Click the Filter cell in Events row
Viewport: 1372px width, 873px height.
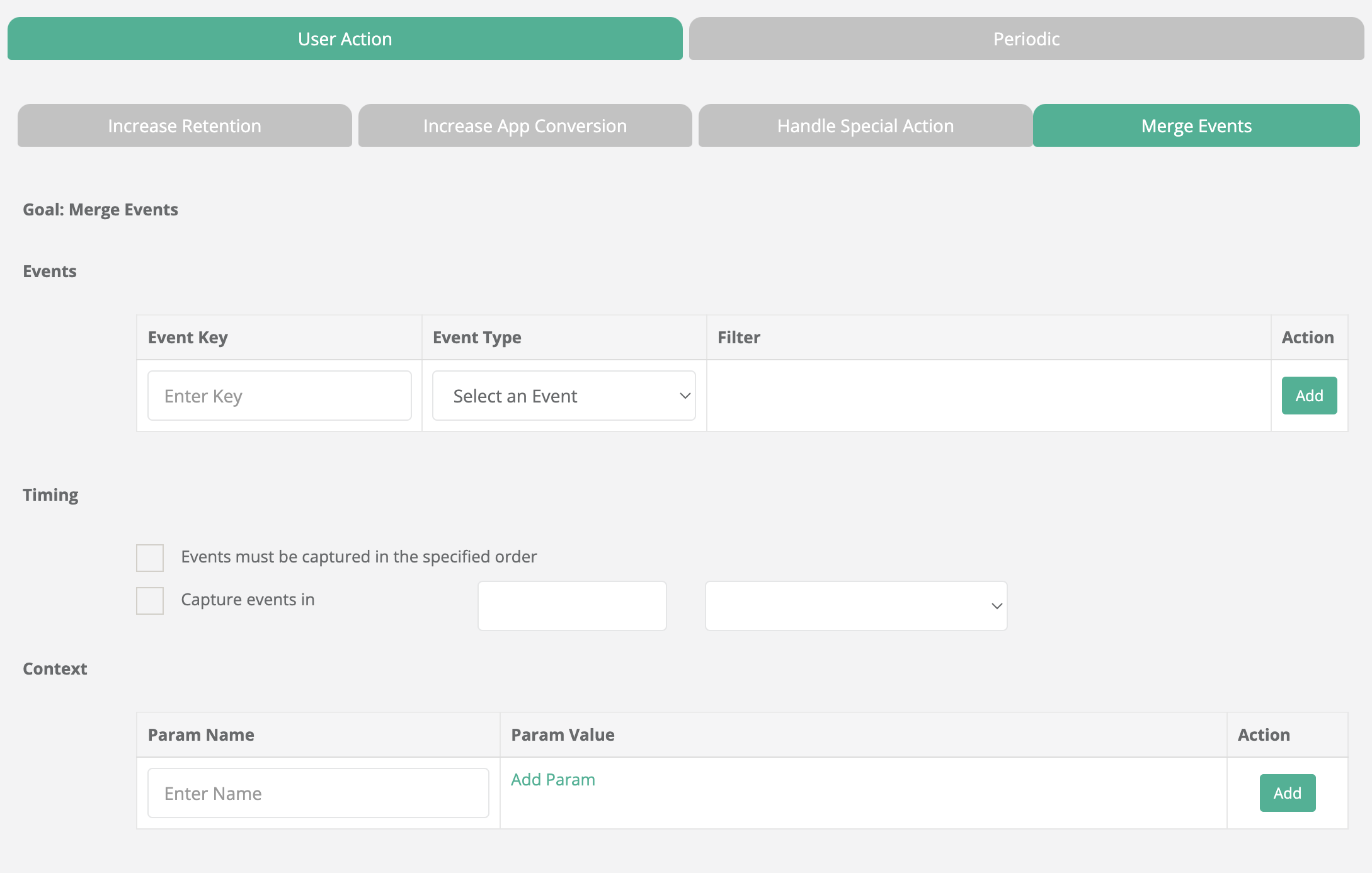(x=988, y=396)
